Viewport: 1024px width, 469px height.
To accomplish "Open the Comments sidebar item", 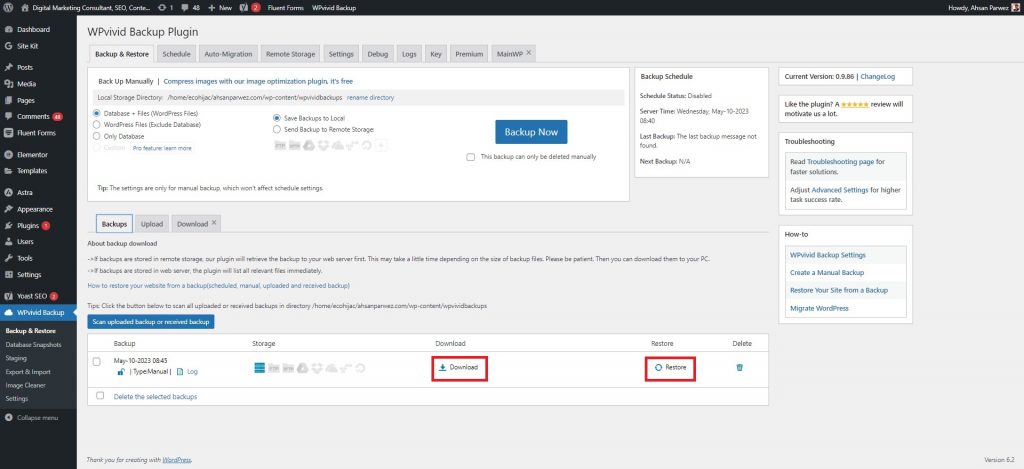I will [x=33, y=116].
